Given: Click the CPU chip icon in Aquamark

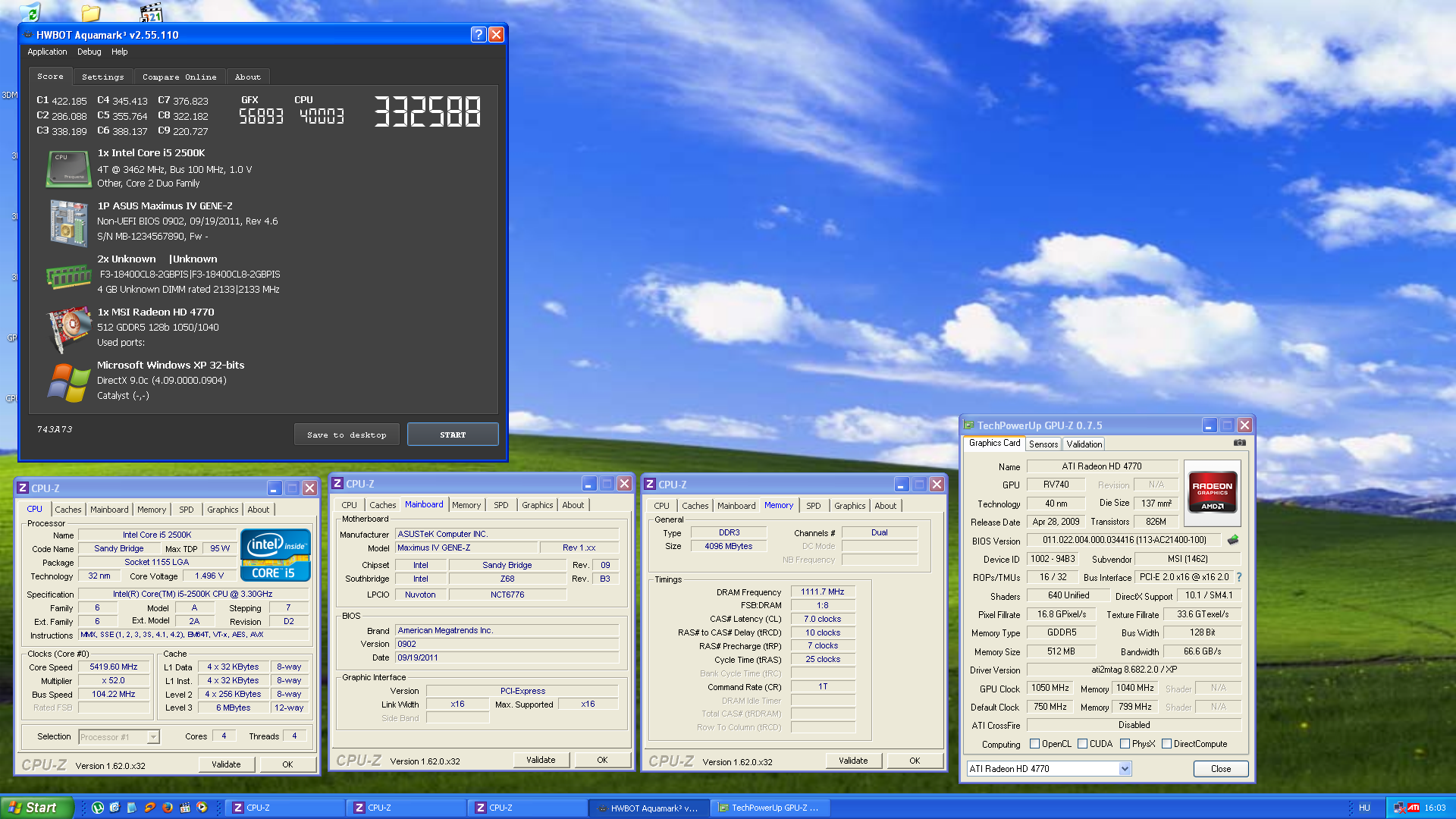Looking at the screenshot, I should 68,168.
